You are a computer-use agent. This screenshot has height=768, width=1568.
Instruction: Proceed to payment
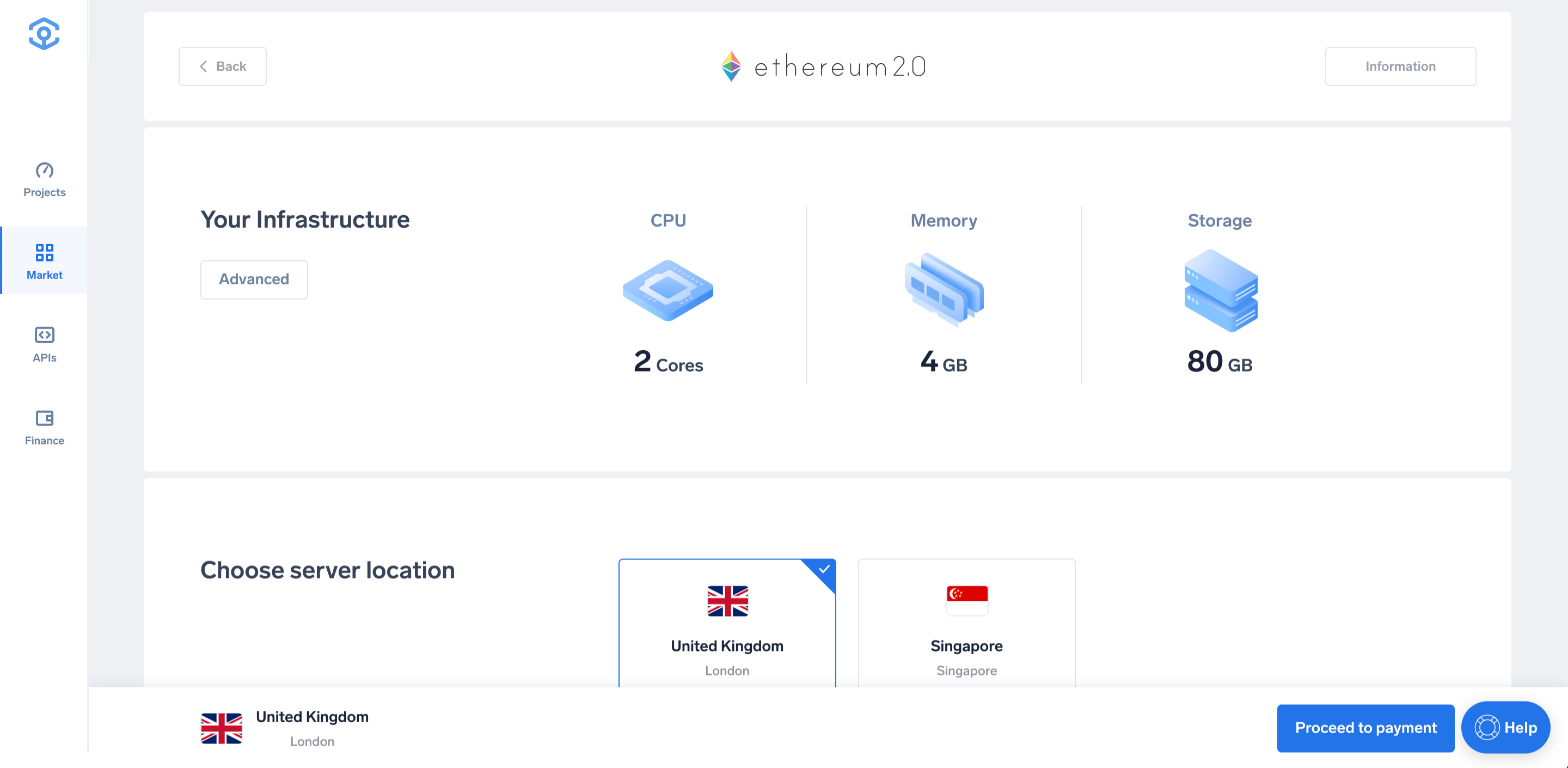click(x=1365, y=728)
